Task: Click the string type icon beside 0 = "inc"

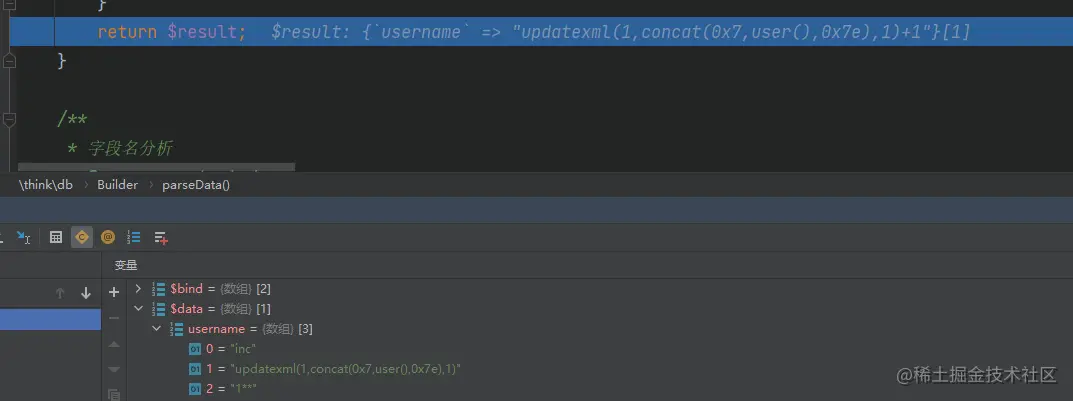Action: (195, 349)
